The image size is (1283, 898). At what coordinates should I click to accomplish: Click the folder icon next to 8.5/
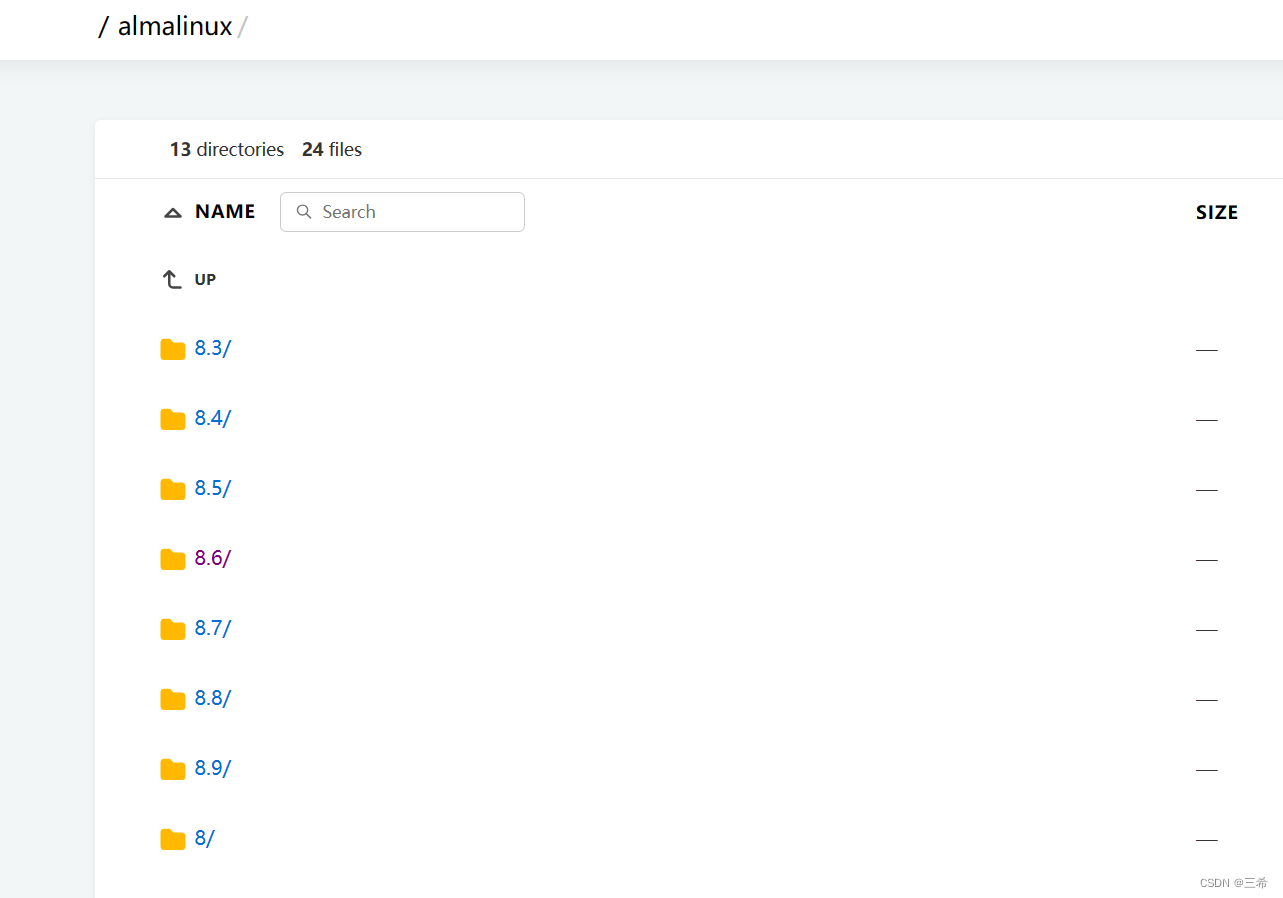(x=173, y=489)
